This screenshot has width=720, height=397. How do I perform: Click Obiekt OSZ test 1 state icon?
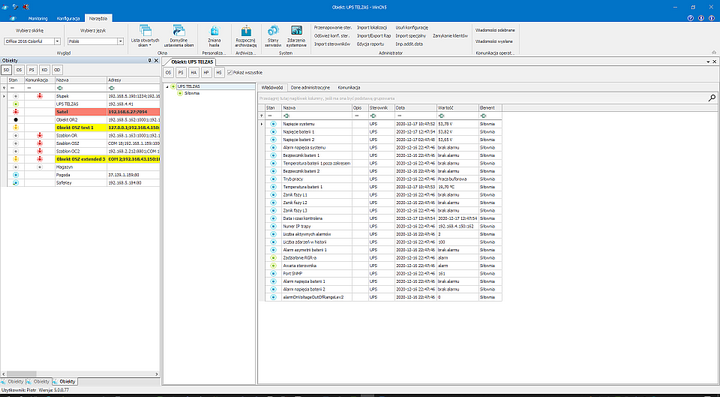click(16, 128)
